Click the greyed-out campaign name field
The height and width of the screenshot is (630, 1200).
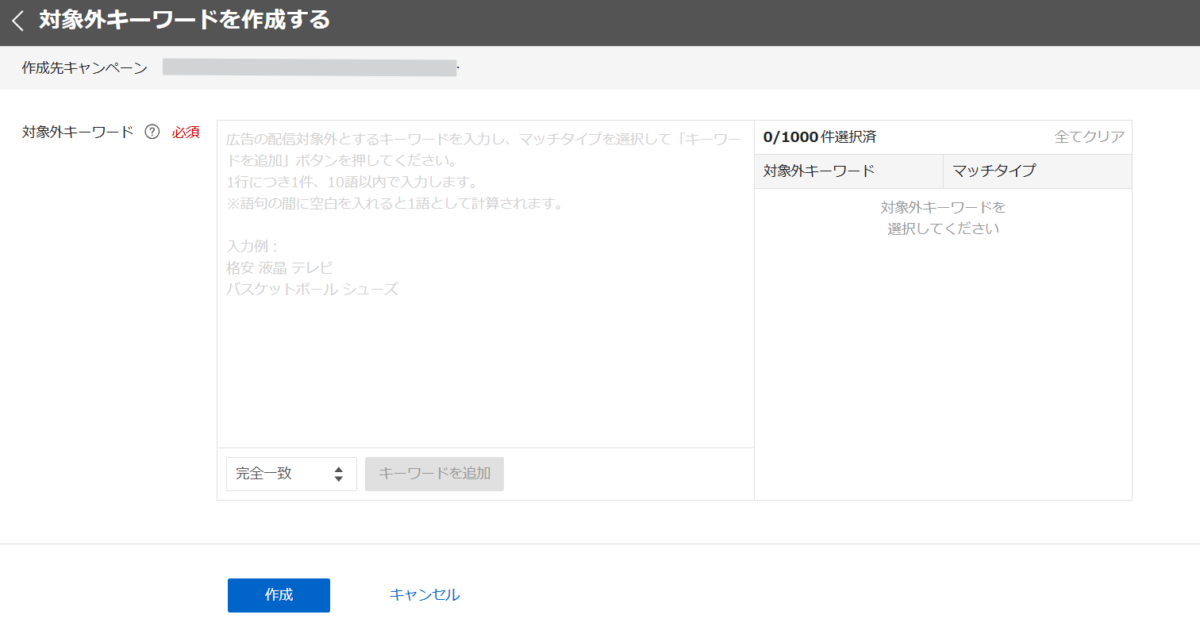coord(309,68)
